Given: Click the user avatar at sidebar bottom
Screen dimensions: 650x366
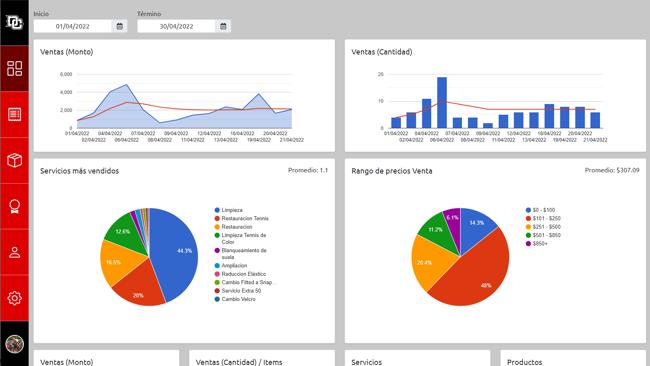Looking at the screenshot, I should [x=15, y=344].
